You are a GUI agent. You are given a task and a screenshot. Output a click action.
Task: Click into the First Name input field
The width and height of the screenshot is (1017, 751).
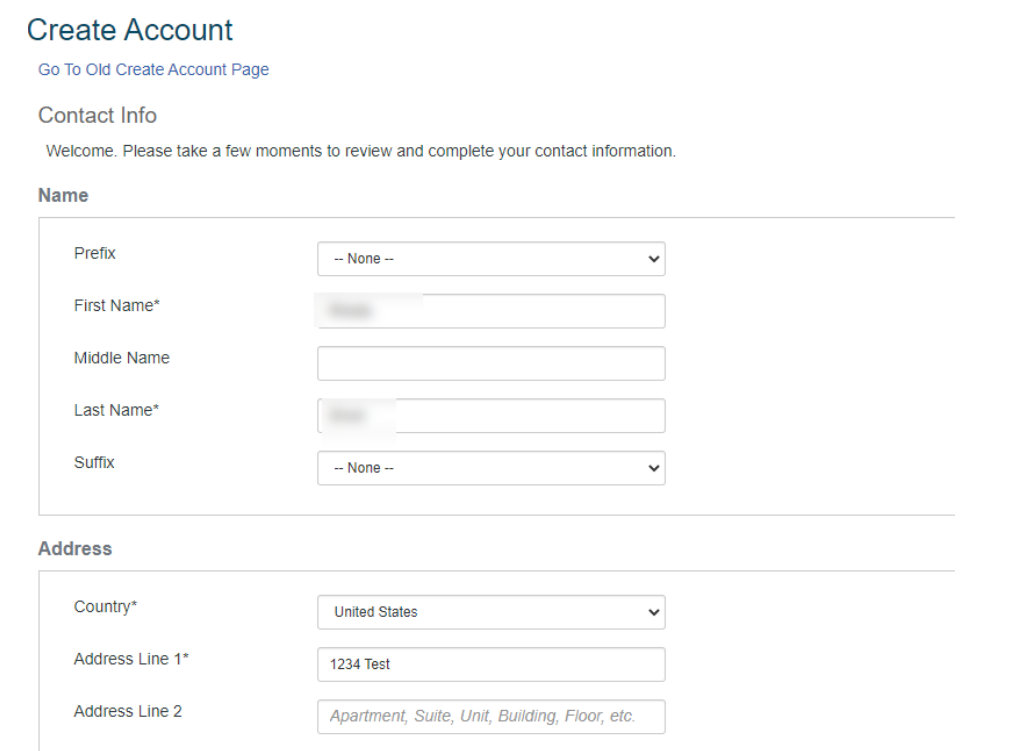490,311
